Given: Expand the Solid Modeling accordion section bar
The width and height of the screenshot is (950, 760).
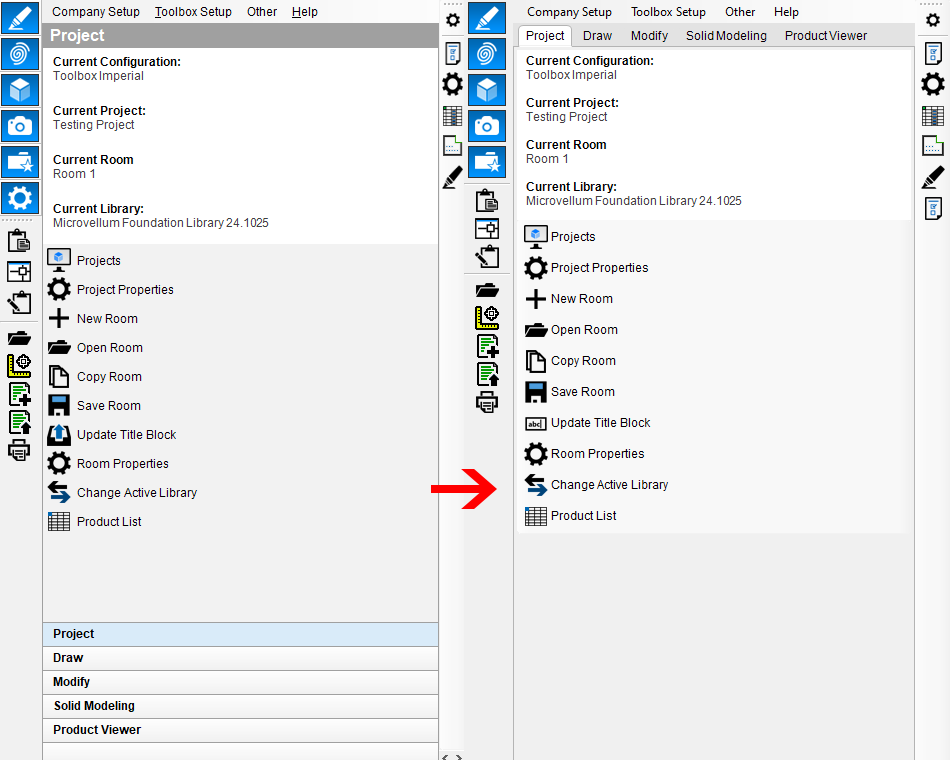Looking at the screenshot, I should pos(240,706).
